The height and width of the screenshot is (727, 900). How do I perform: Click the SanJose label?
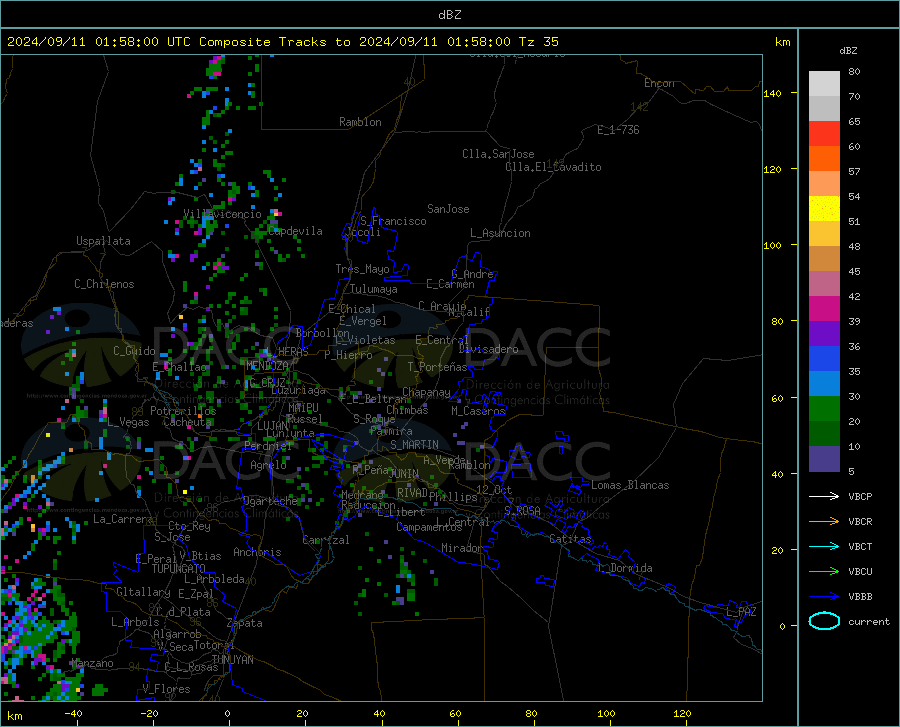click(x=448, y=209)
